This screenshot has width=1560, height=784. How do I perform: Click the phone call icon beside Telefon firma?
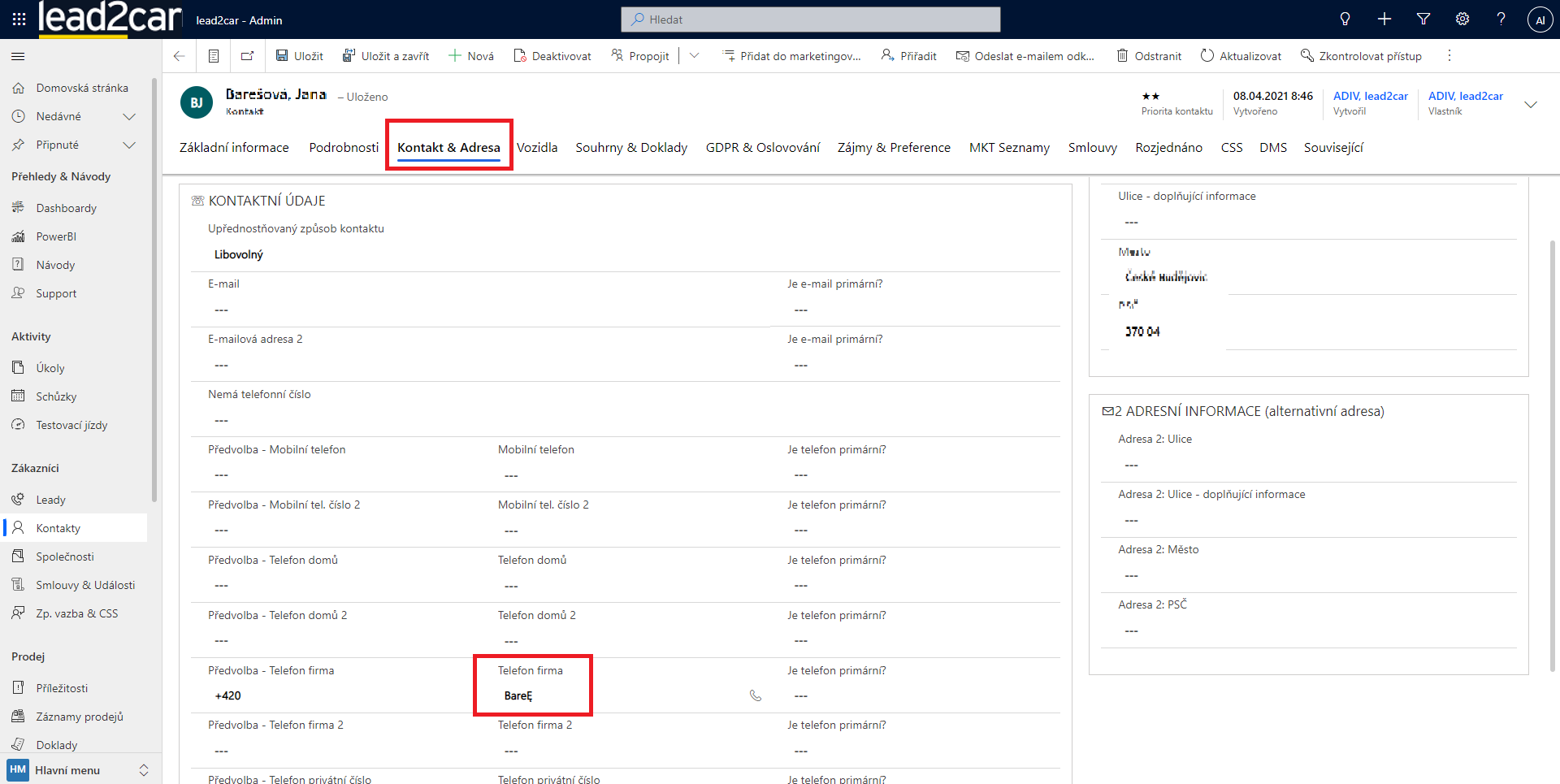tap(755, 695)
